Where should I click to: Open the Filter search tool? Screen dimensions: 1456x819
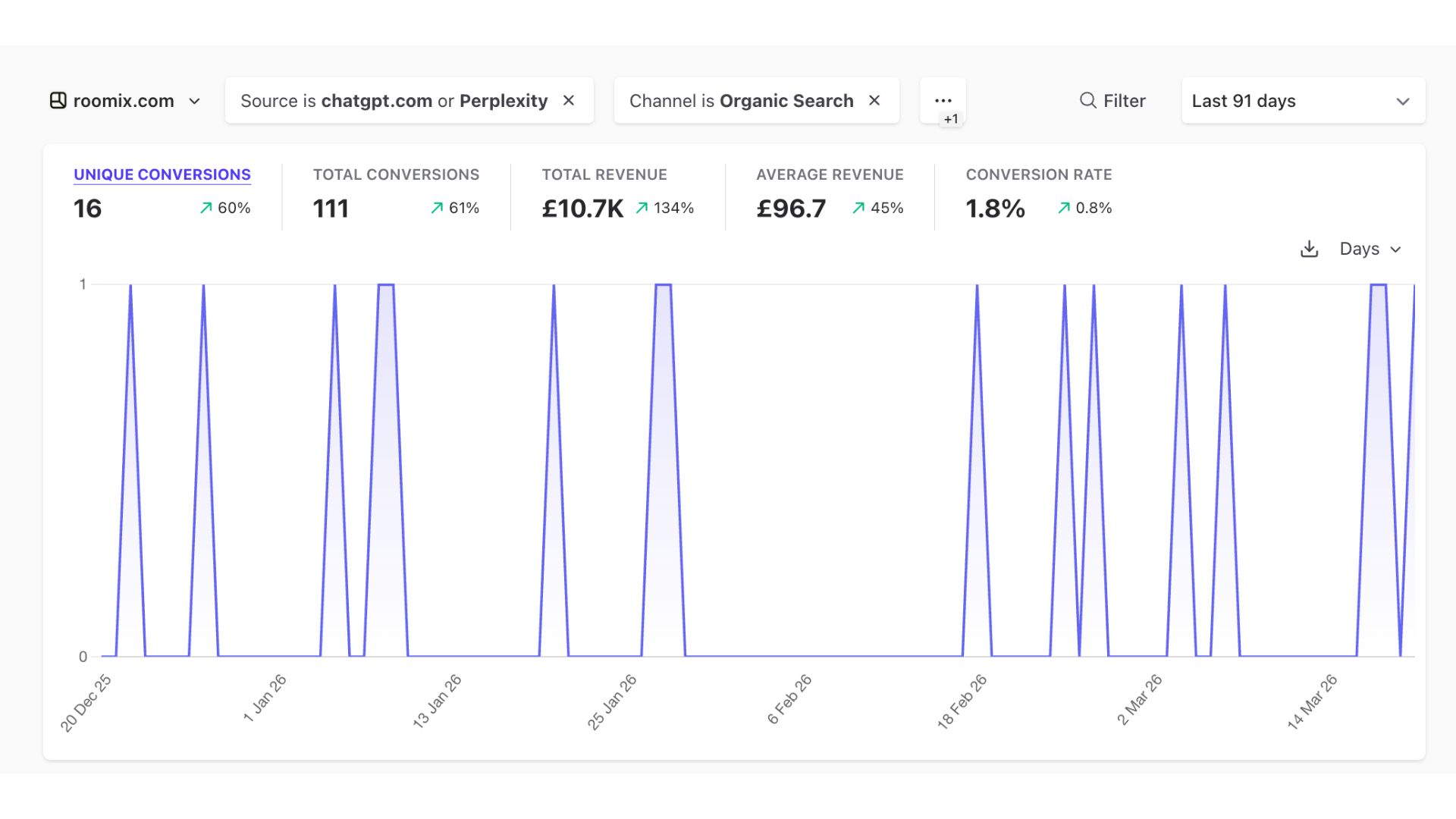[x=1112, y=100]
